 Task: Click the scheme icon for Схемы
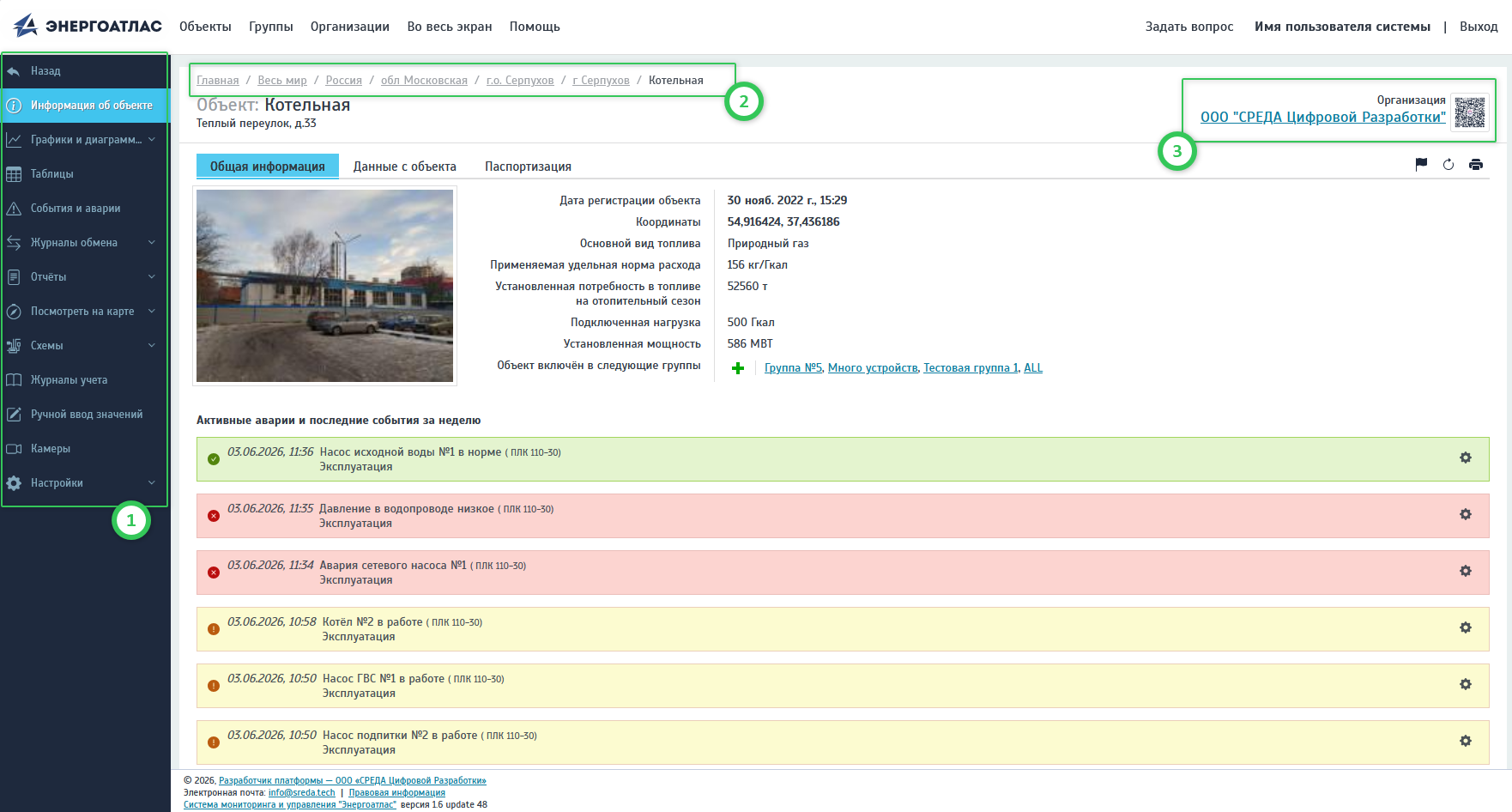pos(14,346)
